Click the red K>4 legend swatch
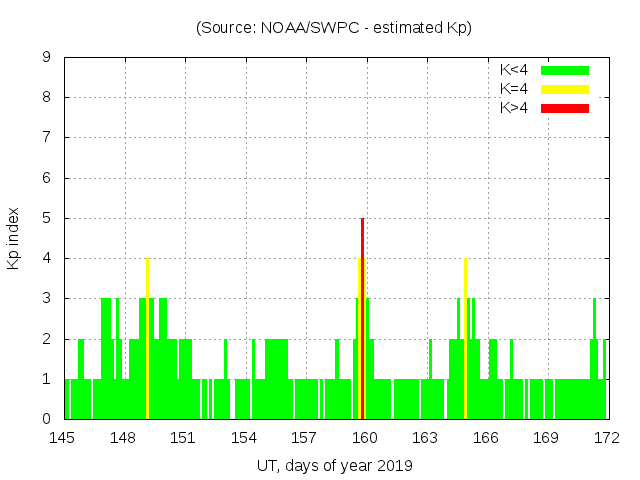Image resolution: width=640 pixels, height=480 pixels. point(565,108)
